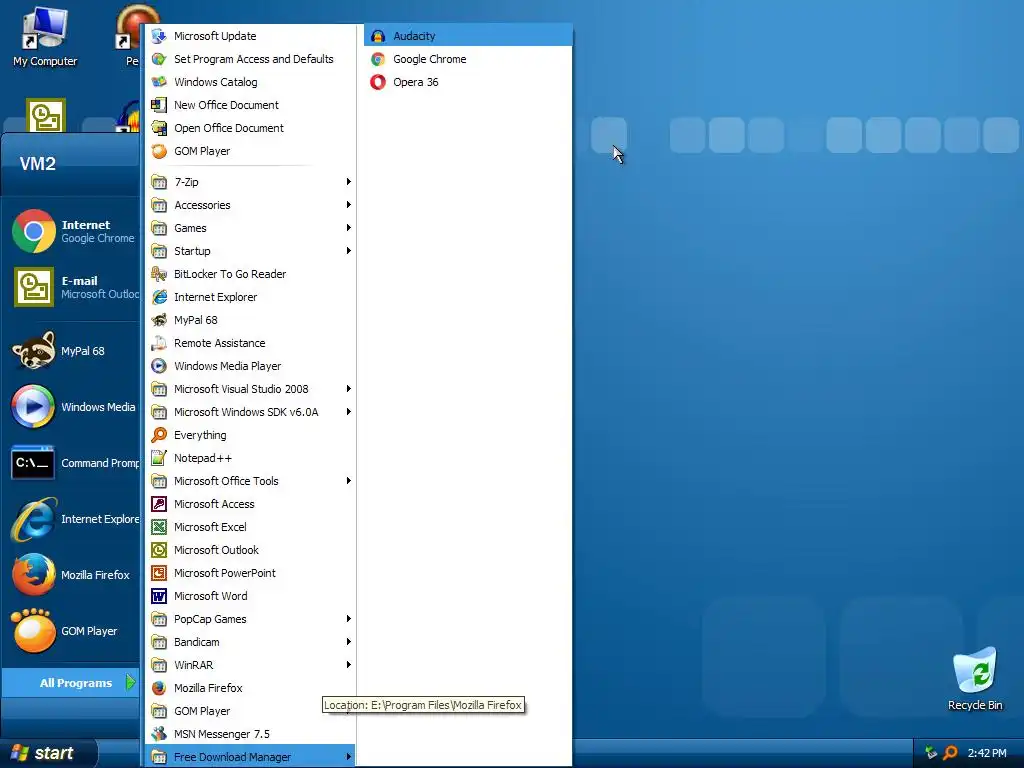Screen dimensions: 1024x768
Task: Click pinned E-mail Microsoft Outlook item
Action: [x=73, y=287]
